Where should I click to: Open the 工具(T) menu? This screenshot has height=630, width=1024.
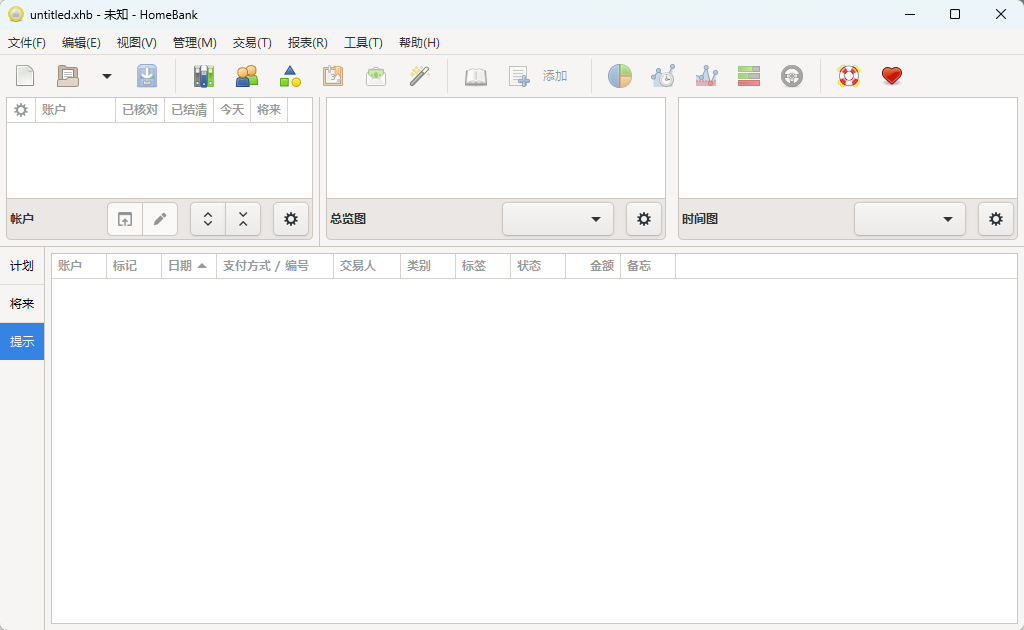(x=363, y=42)
